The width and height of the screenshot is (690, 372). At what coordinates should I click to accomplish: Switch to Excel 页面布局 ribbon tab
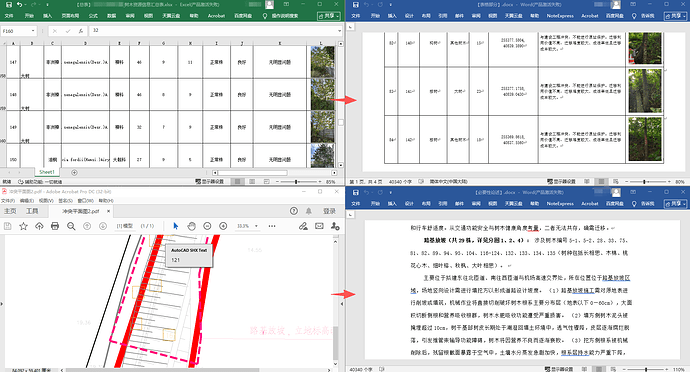pyautogui.click(x=70, y=16)
